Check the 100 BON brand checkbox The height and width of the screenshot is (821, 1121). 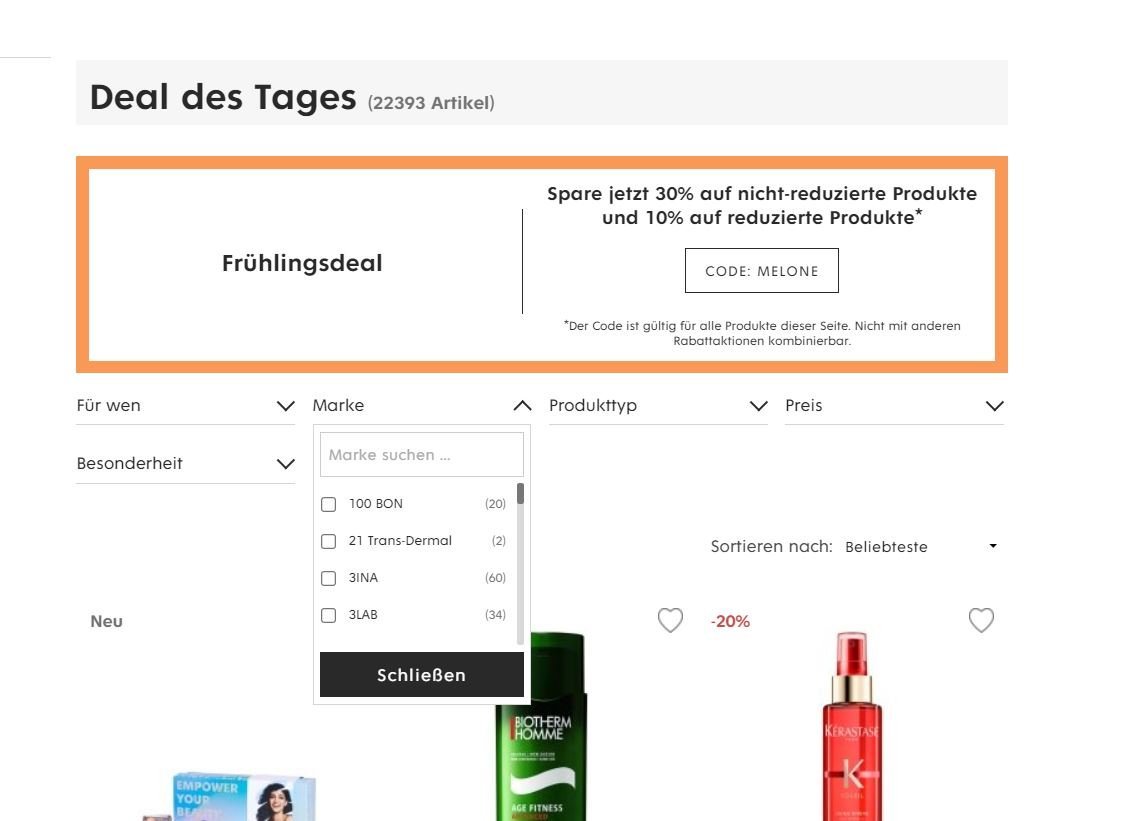tap(328, 504)
